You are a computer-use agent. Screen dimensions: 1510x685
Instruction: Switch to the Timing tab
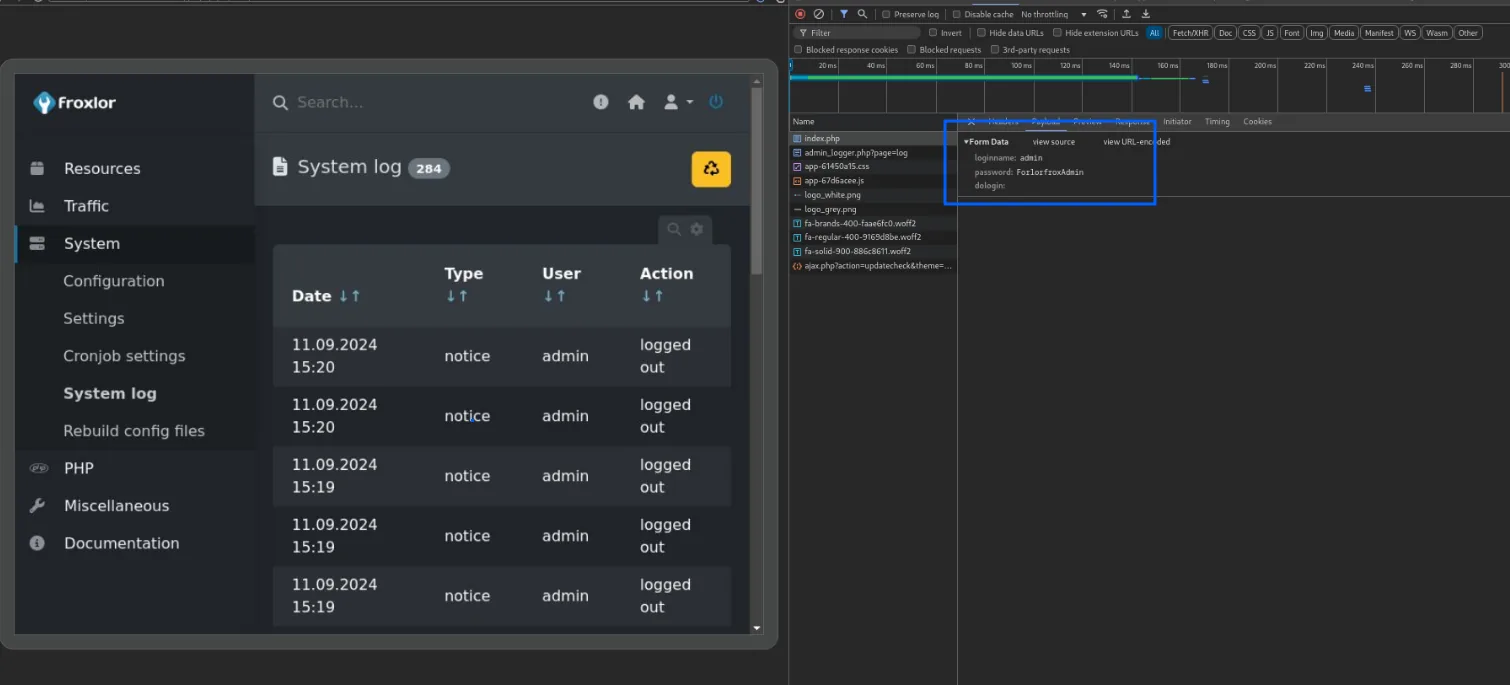click(x=1217, y=122)
